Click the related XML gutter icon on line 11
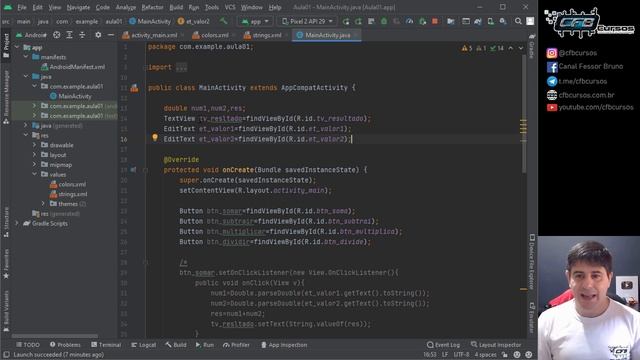 (x=134, y=88)
